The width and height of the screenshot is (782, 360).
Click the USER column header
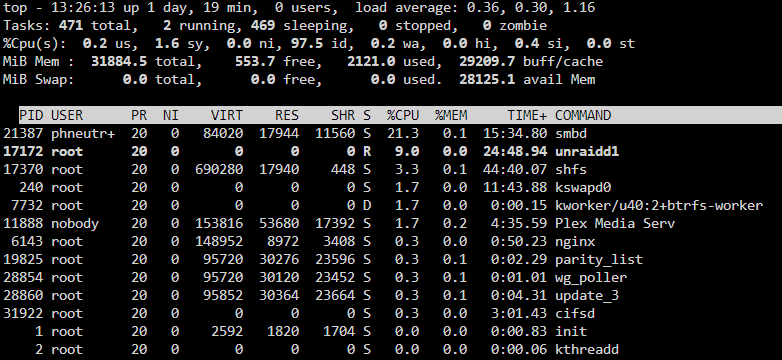(x=67, y=116)
